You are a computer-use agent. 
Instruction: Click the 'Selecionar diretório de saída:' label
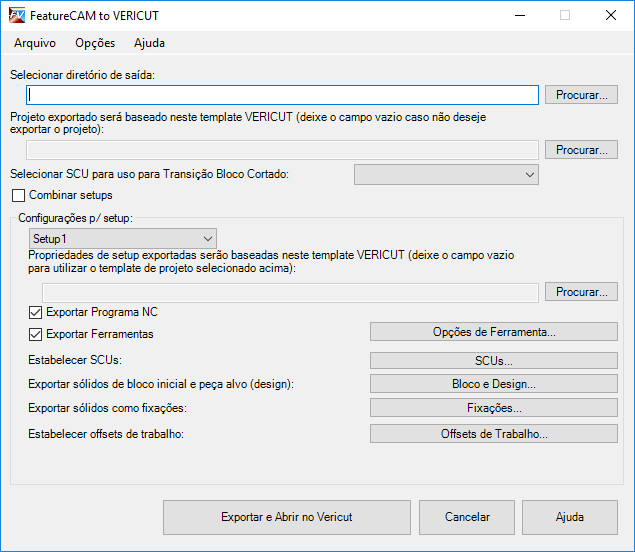point(83,75)
